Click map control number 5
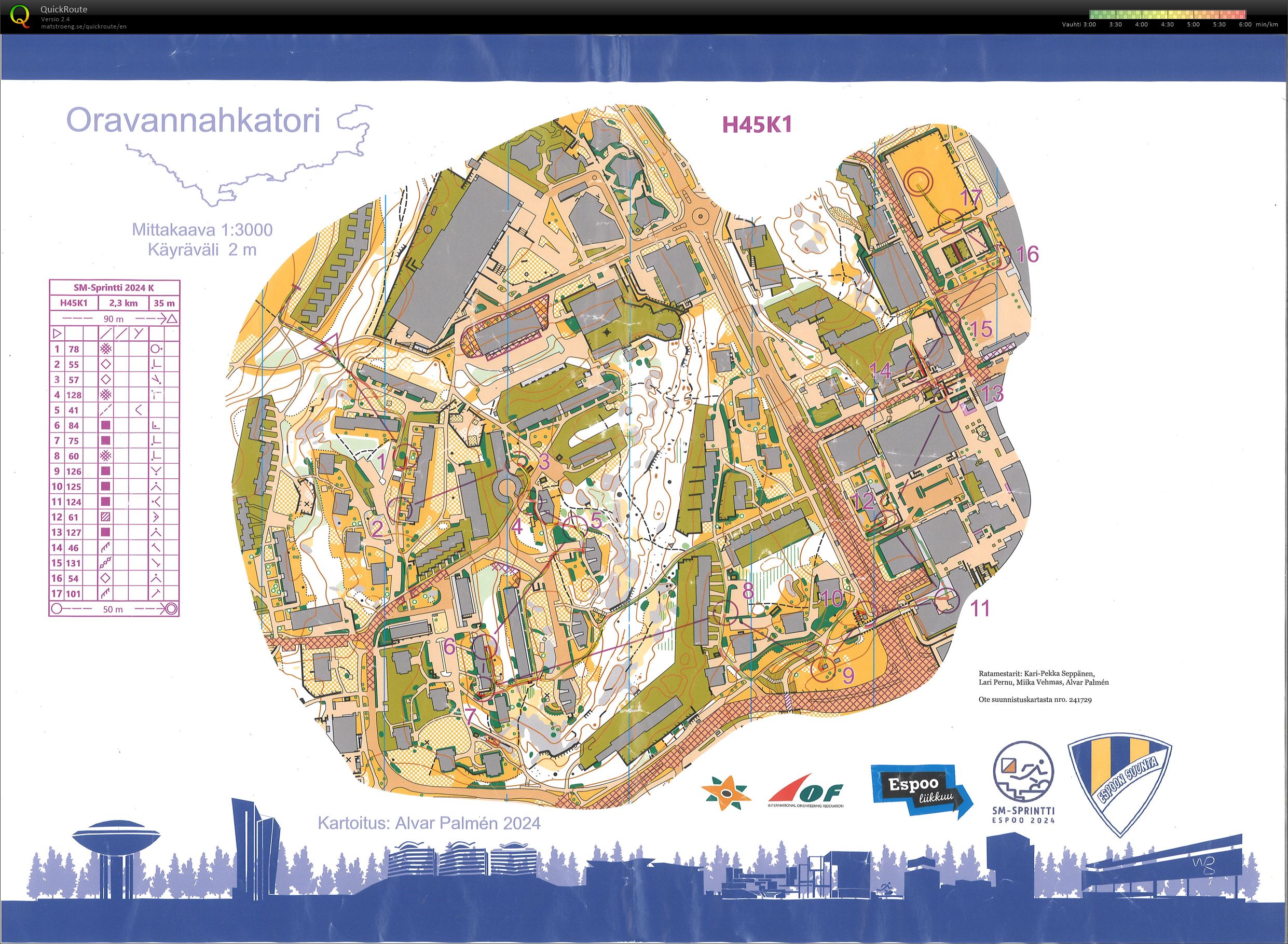 596,520
